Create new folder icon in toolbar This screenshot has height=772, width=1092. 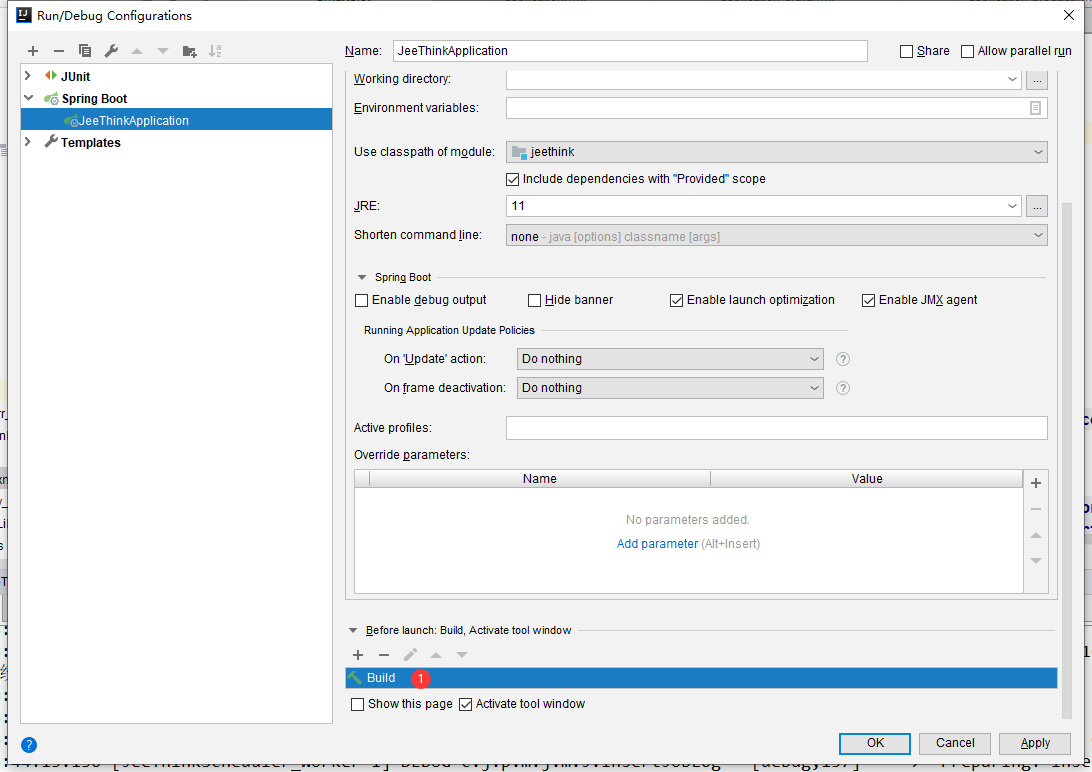point(189,51)
